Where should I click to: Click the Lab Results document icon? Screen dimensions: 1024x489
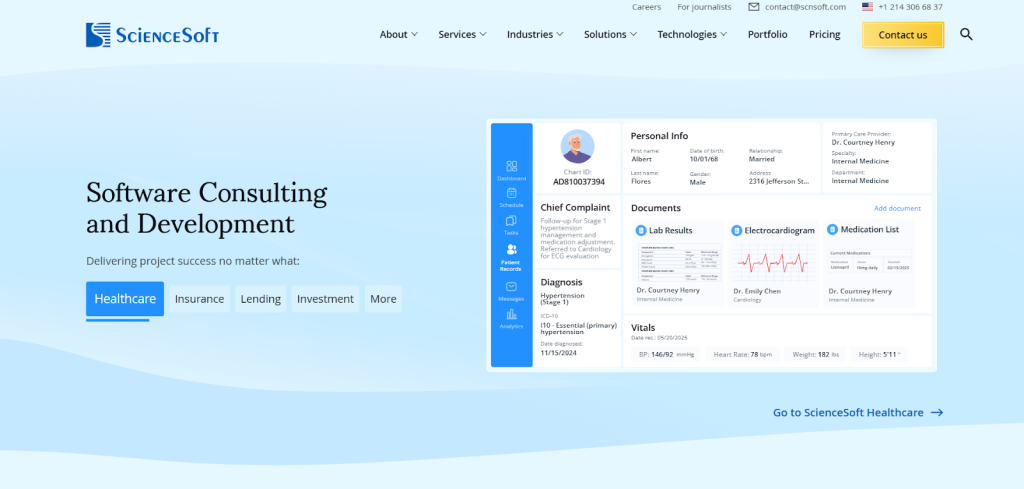pyautogui.click(x=641, y=230)
